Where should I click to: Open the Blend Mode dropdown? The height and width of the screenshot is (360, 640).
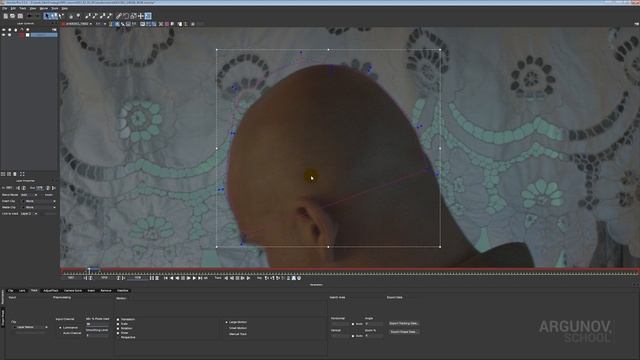29,195
